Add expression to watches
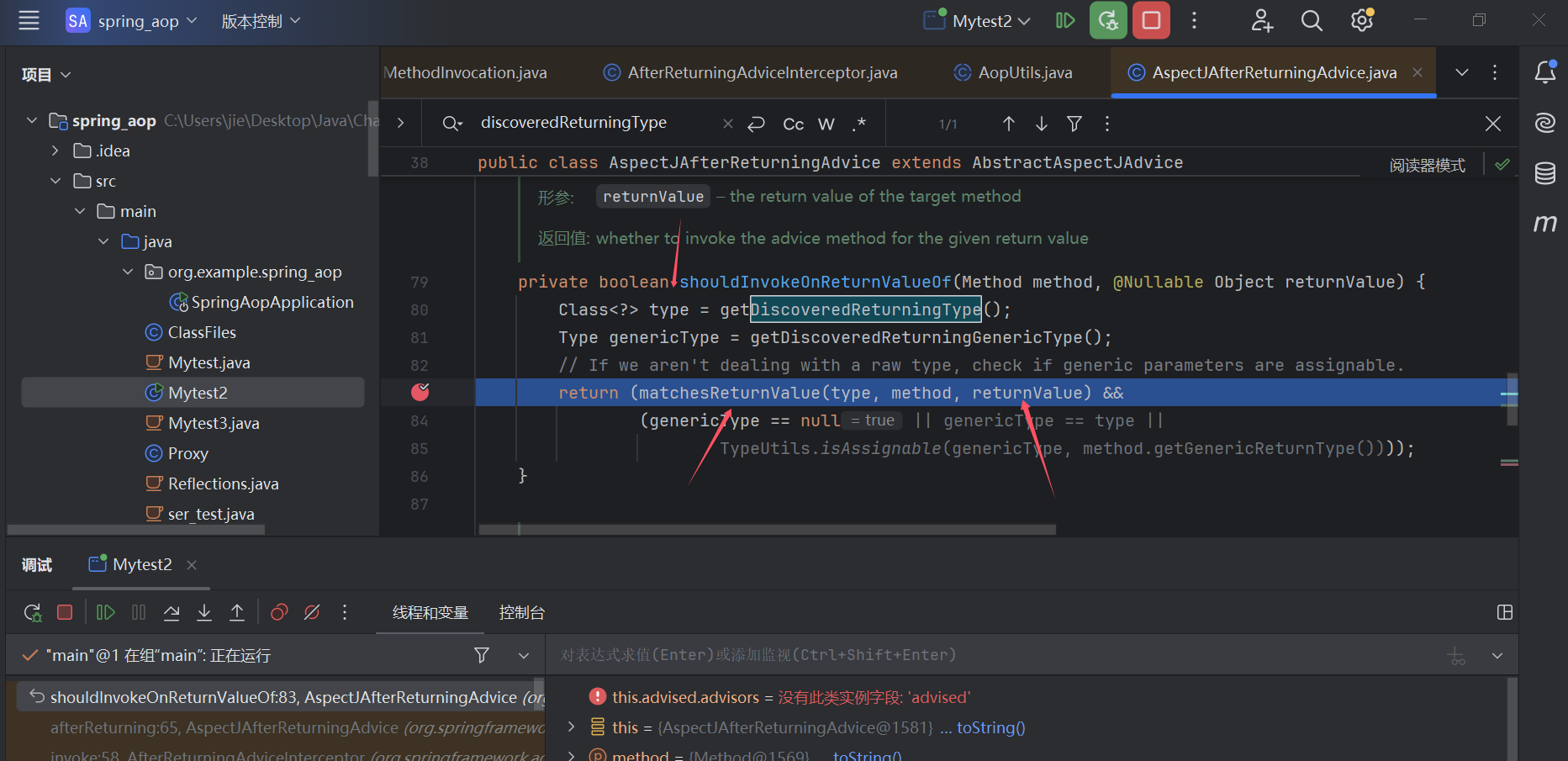 [1456, 656]
